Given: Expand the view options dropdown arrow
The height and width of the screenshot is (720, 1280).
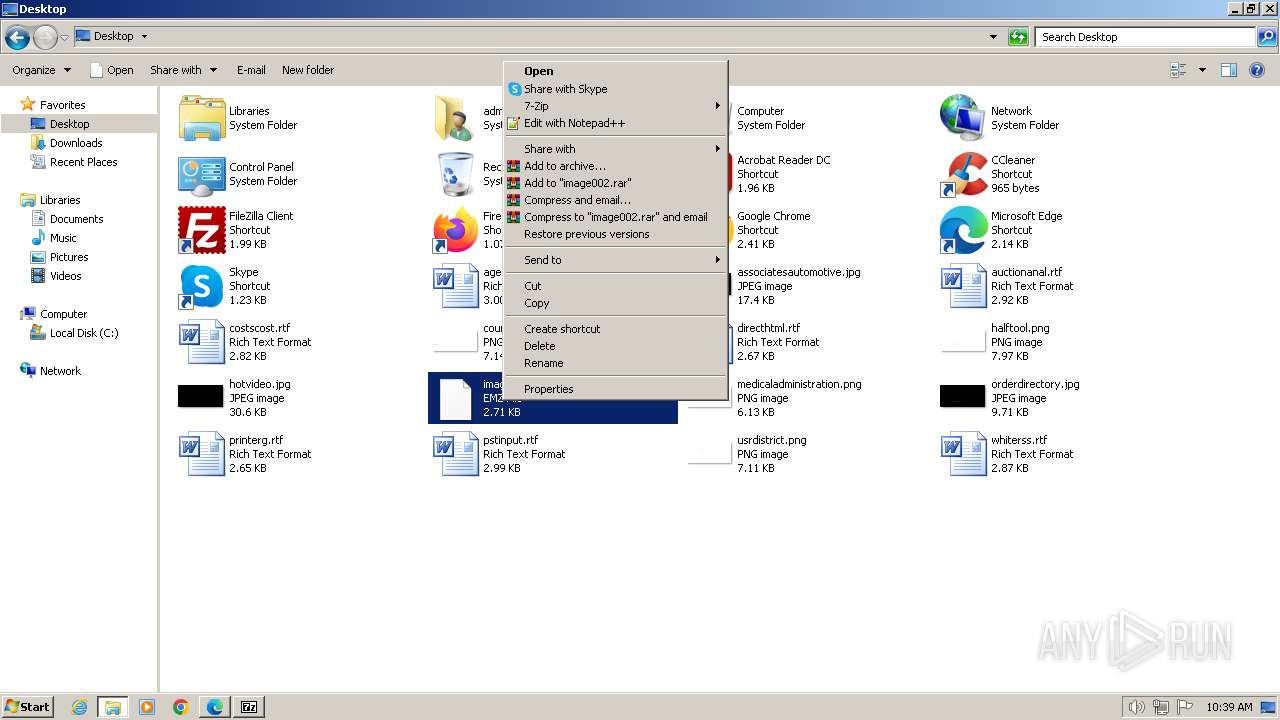Looking at the screenshot, I should coord(1202,70).
